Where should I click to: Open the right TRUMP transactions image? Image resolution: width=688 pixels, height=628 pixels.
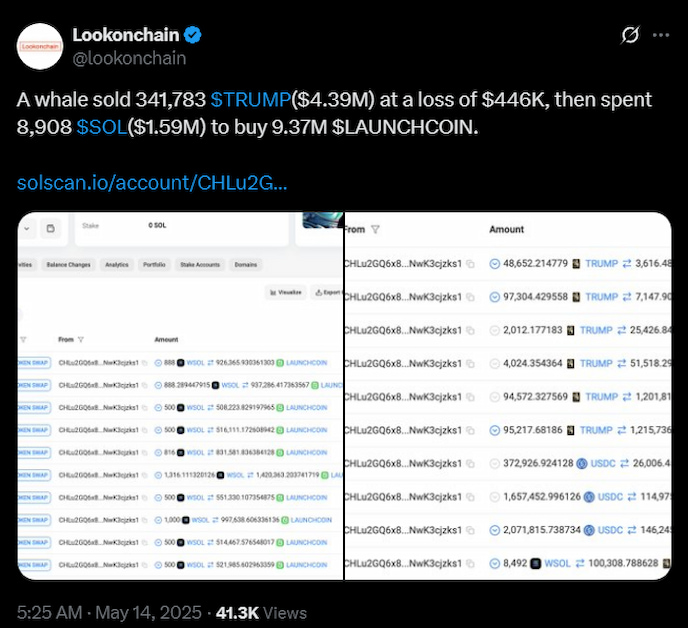[x=508, y=396]
